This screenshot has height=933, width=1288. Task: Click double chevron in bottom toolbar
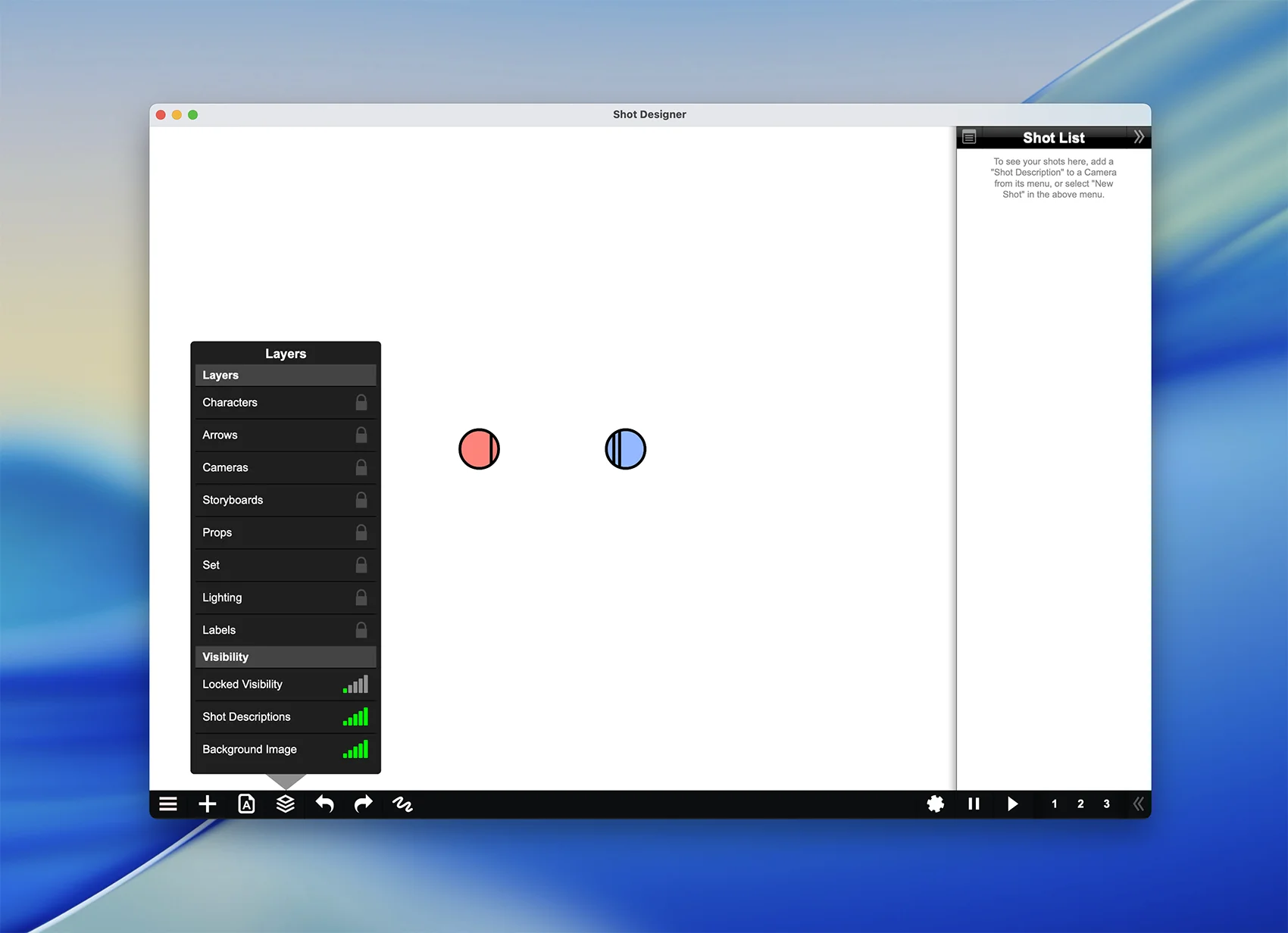pos(1138,804)
